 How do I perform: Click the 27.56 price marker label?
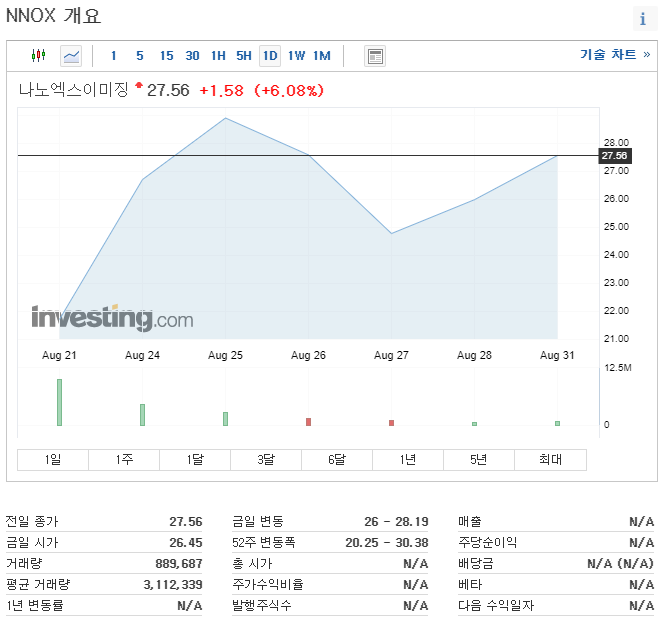tap(615, 156)
